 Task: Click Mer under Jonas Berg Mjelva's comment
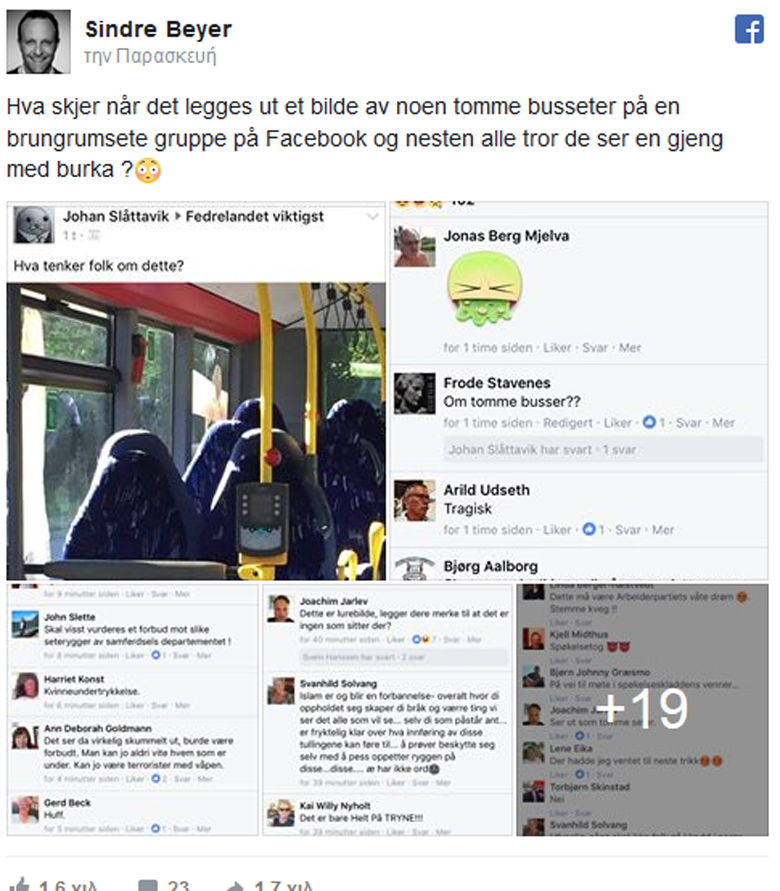(630, 347)
